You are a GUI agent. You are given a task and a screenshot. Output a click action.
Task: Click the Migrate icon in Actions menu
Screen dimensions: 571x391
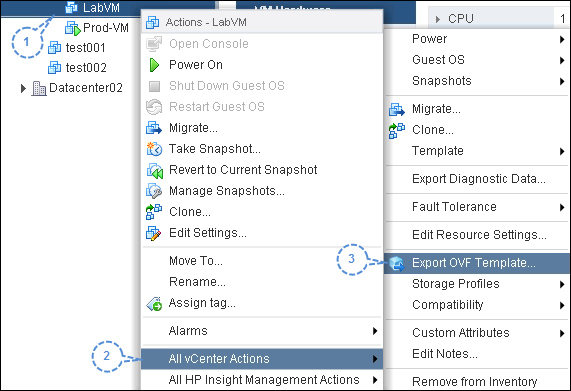154,128
